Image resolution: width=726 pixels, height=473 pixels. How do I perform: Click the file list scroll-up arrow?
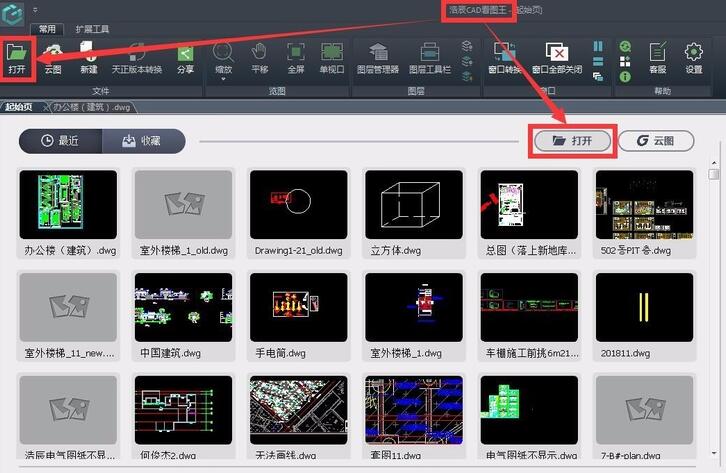pos(713,163)
